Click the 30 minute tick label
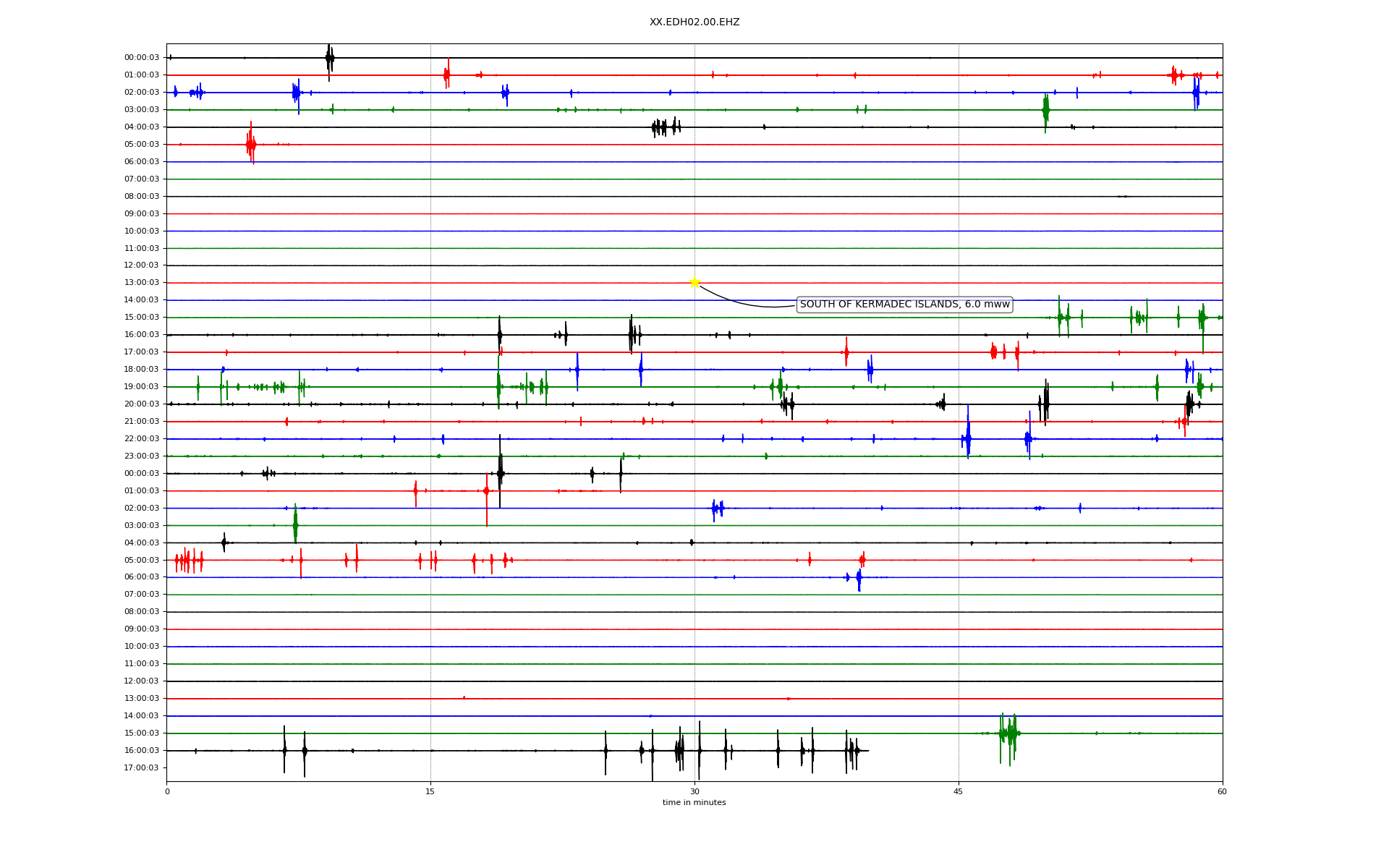The image size is (1389, 868). [x=694, y=792]
